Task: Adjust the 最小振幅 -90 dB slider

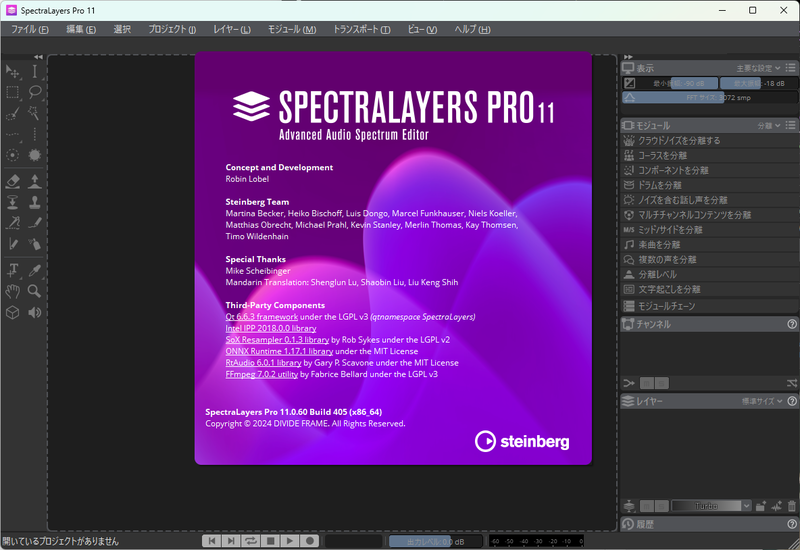Action: pyautogui.click(x=678, y=83)
